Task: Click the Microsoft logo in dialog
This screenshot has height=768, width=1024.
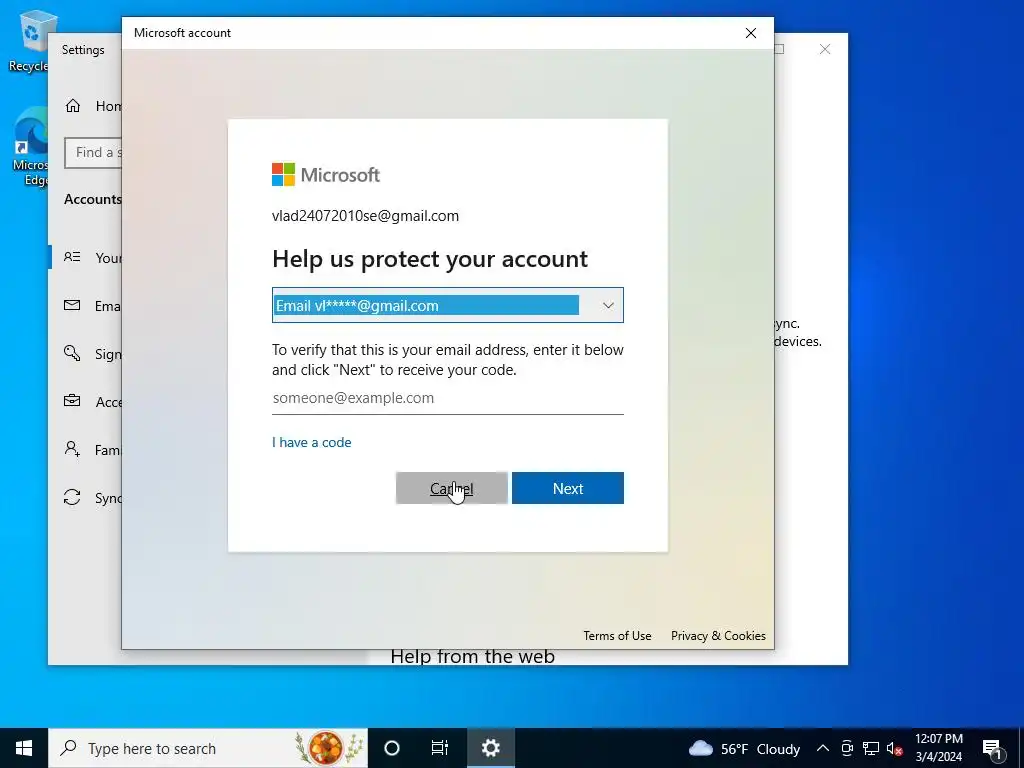Action: 325,174
